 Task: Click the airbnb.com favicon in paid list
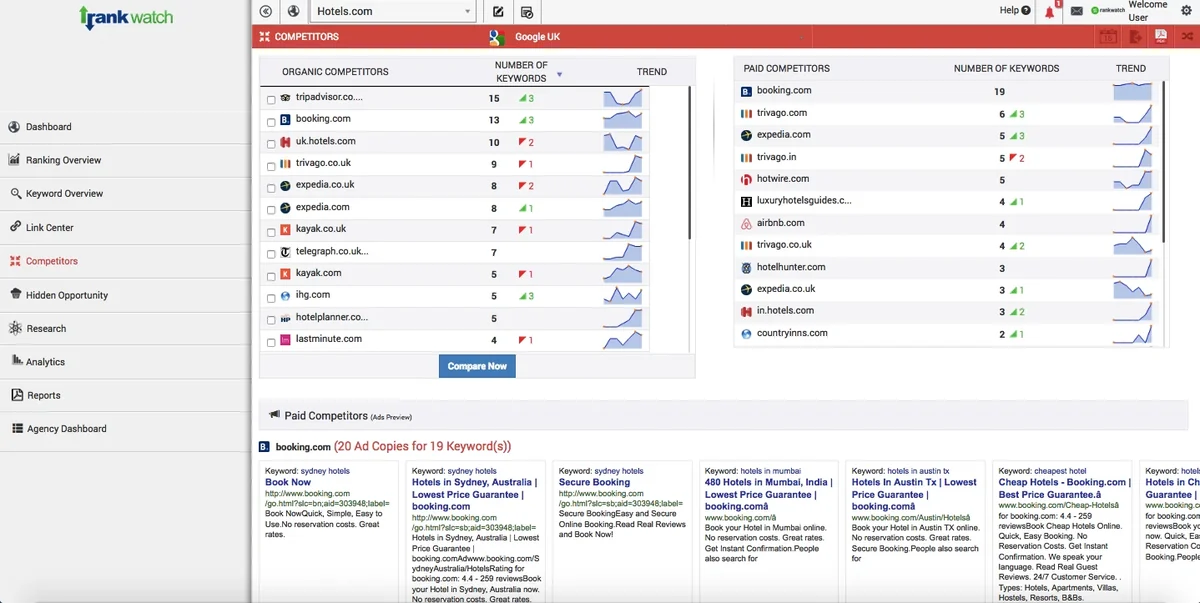pyautogui.click(x=746, y=223)
